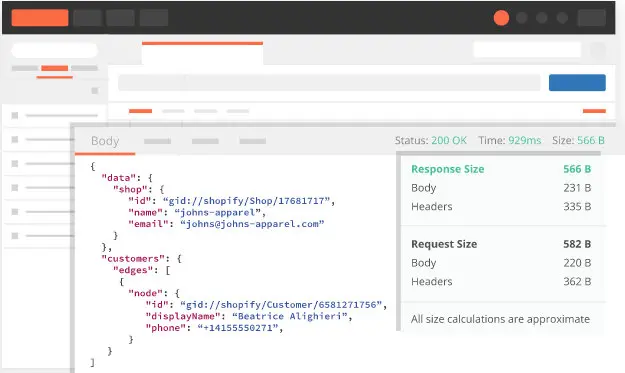Click the request Body 220 B row
This screenshot has height=373, width=625.
pyautogui.click(x=501, y=263)
